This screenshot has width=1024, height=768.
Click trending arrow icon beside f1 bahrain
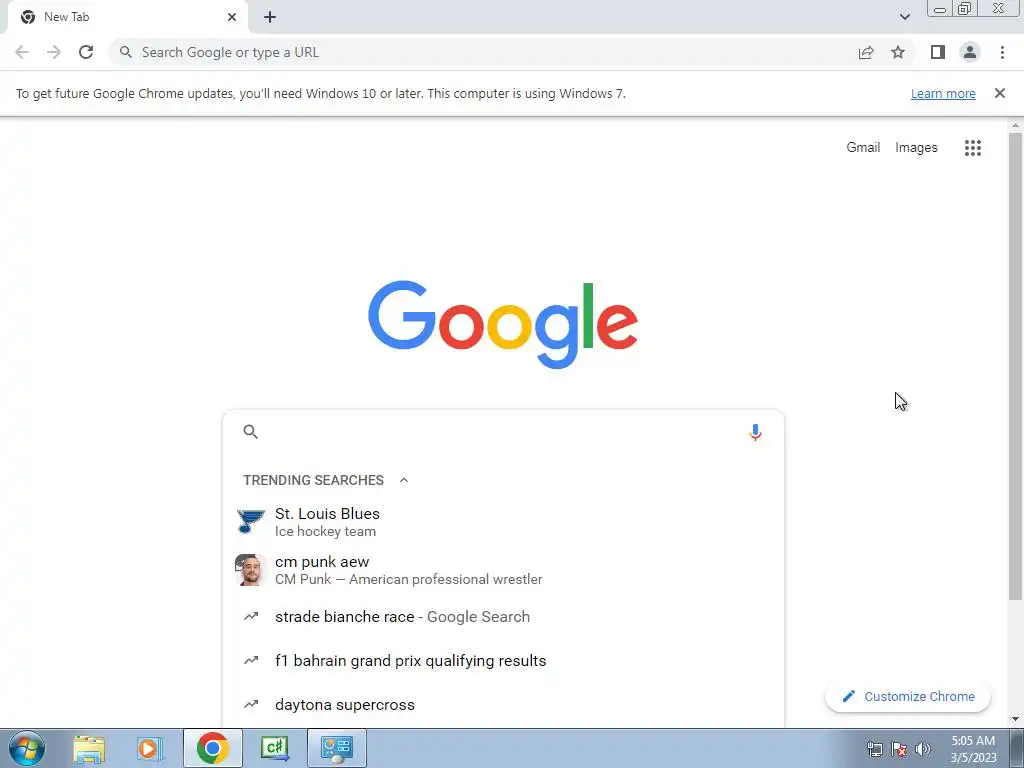click(251, 660)
